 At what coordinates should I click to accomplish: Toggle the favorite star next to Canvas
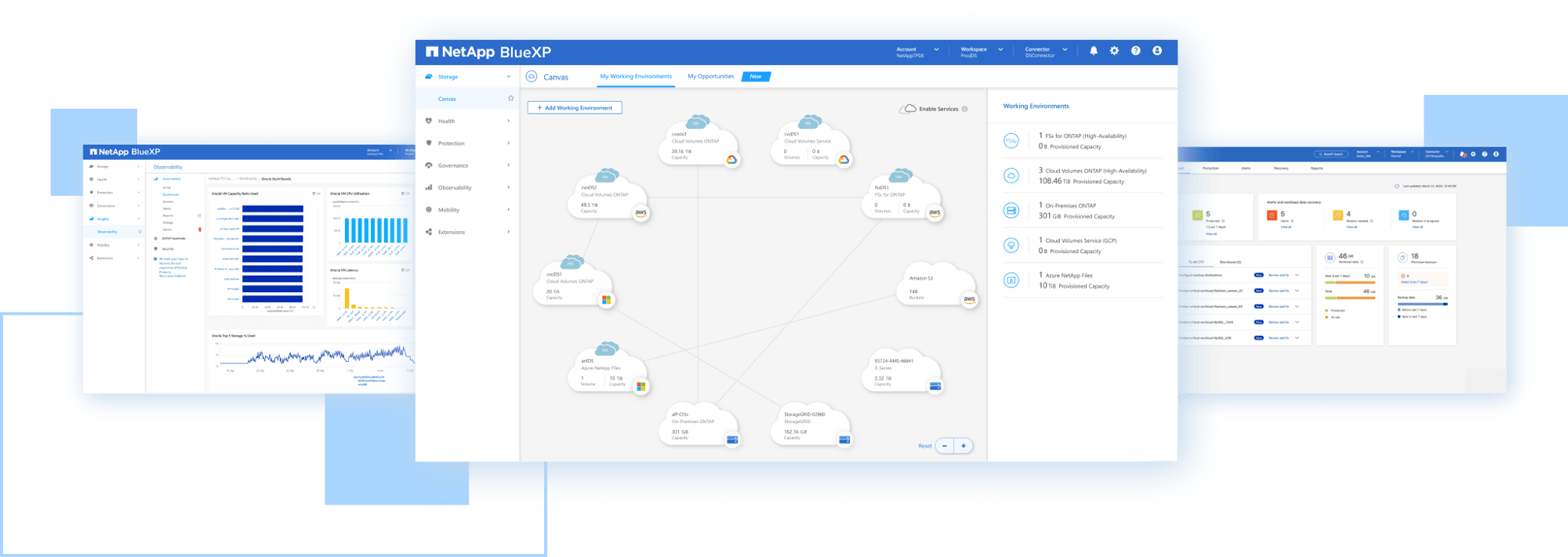(x=510, y=99)
